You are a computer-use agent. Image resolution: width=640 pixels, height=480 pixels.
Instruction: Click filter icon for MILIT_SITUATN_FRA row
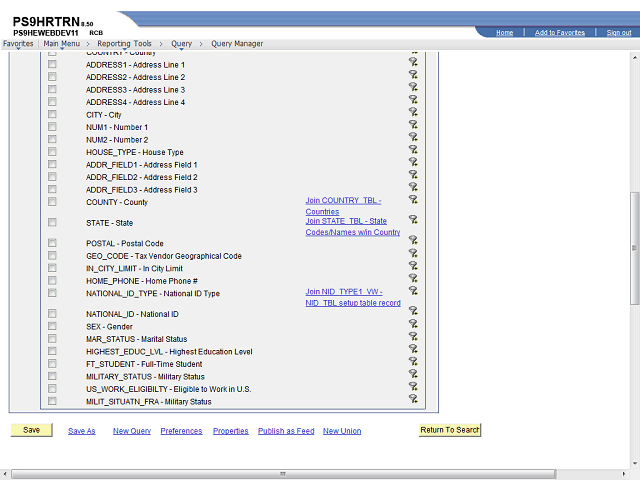tap(413, 398)
